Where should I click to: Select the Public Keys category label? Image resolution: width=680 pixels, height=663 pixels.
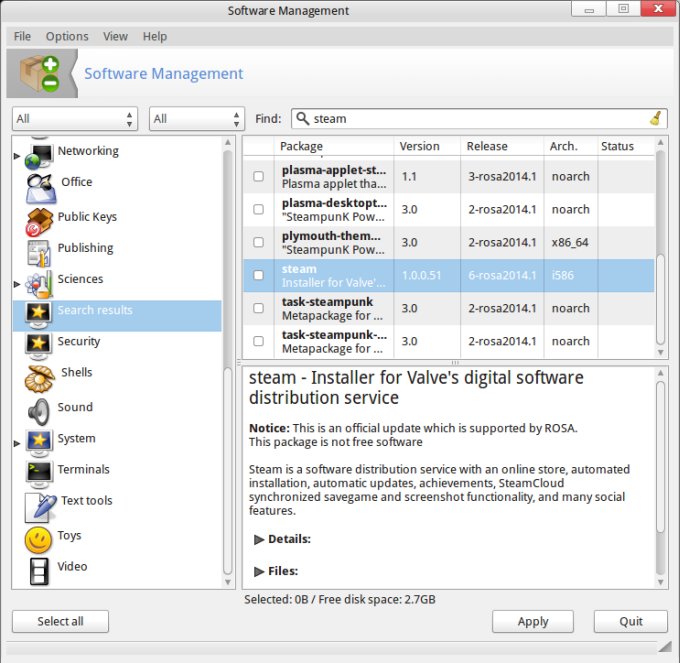[87, 216]
